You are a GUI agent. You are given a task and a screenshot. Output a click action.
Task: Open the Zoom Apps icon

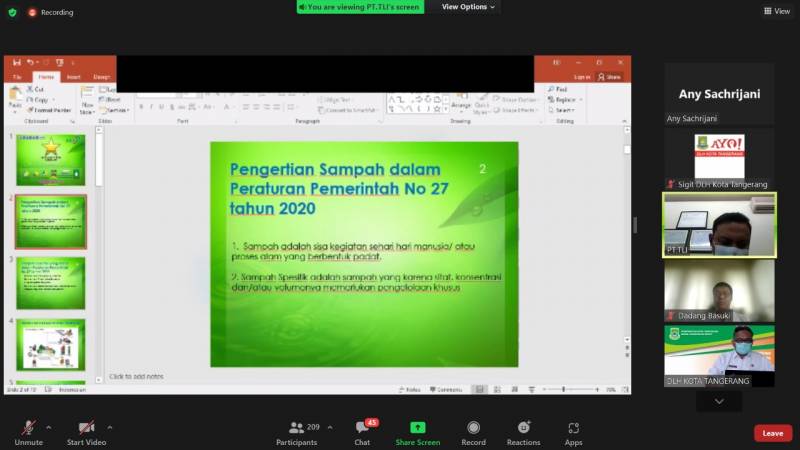(573, 428)
